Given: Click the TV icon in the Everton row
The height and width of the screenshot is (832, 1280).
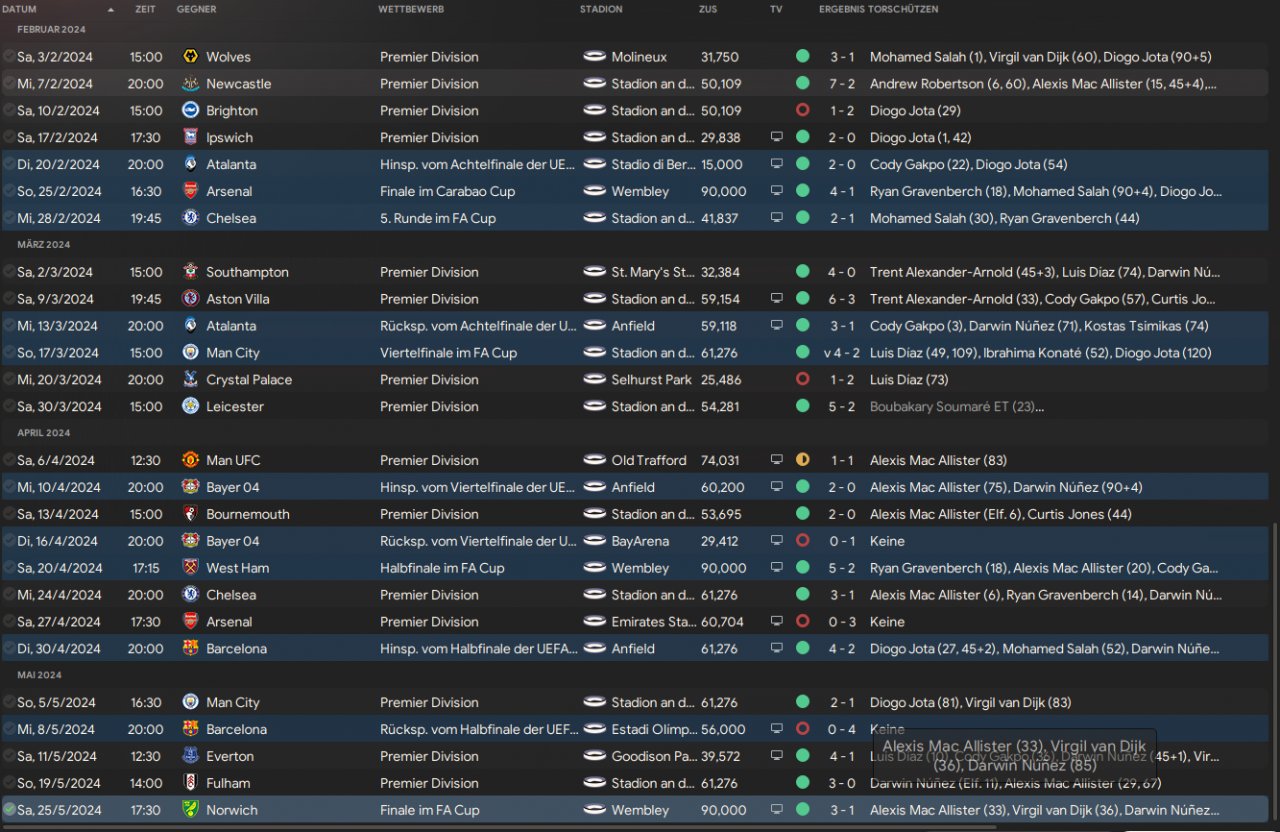Looking at the screenshot, I should click(777, 757).
